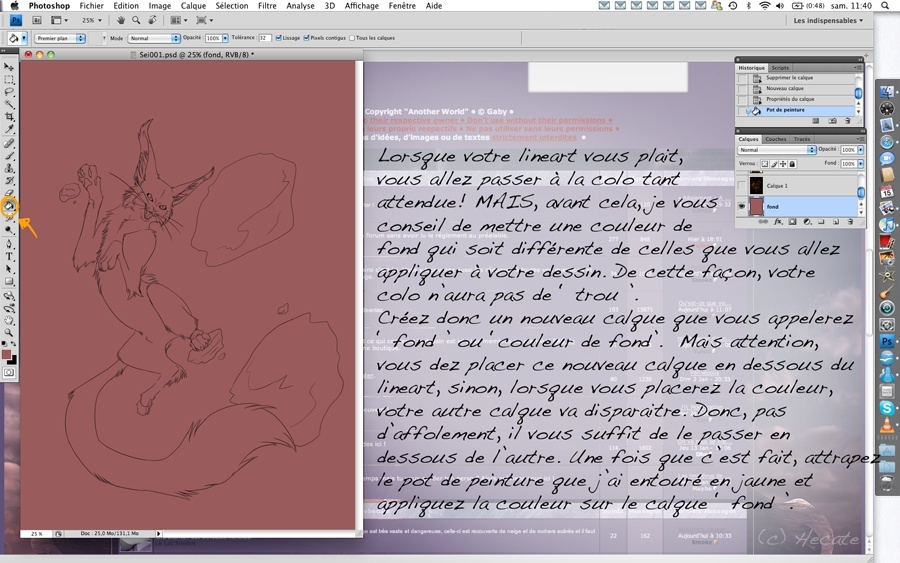The width and height of the screenshot is (900, 563).
Task: Open the Fichier menu
Action: [x=91, y=6]
